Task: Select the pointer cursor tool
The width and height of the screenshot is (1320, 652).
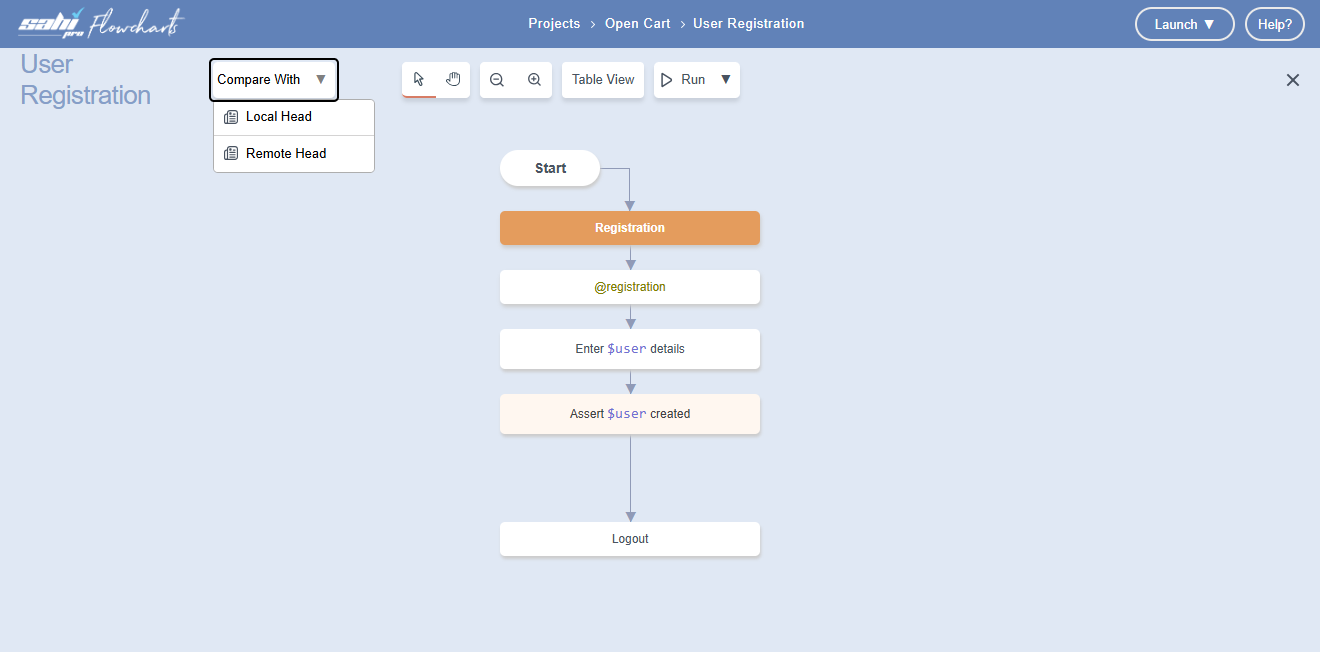Action: (x=419, y=80)
